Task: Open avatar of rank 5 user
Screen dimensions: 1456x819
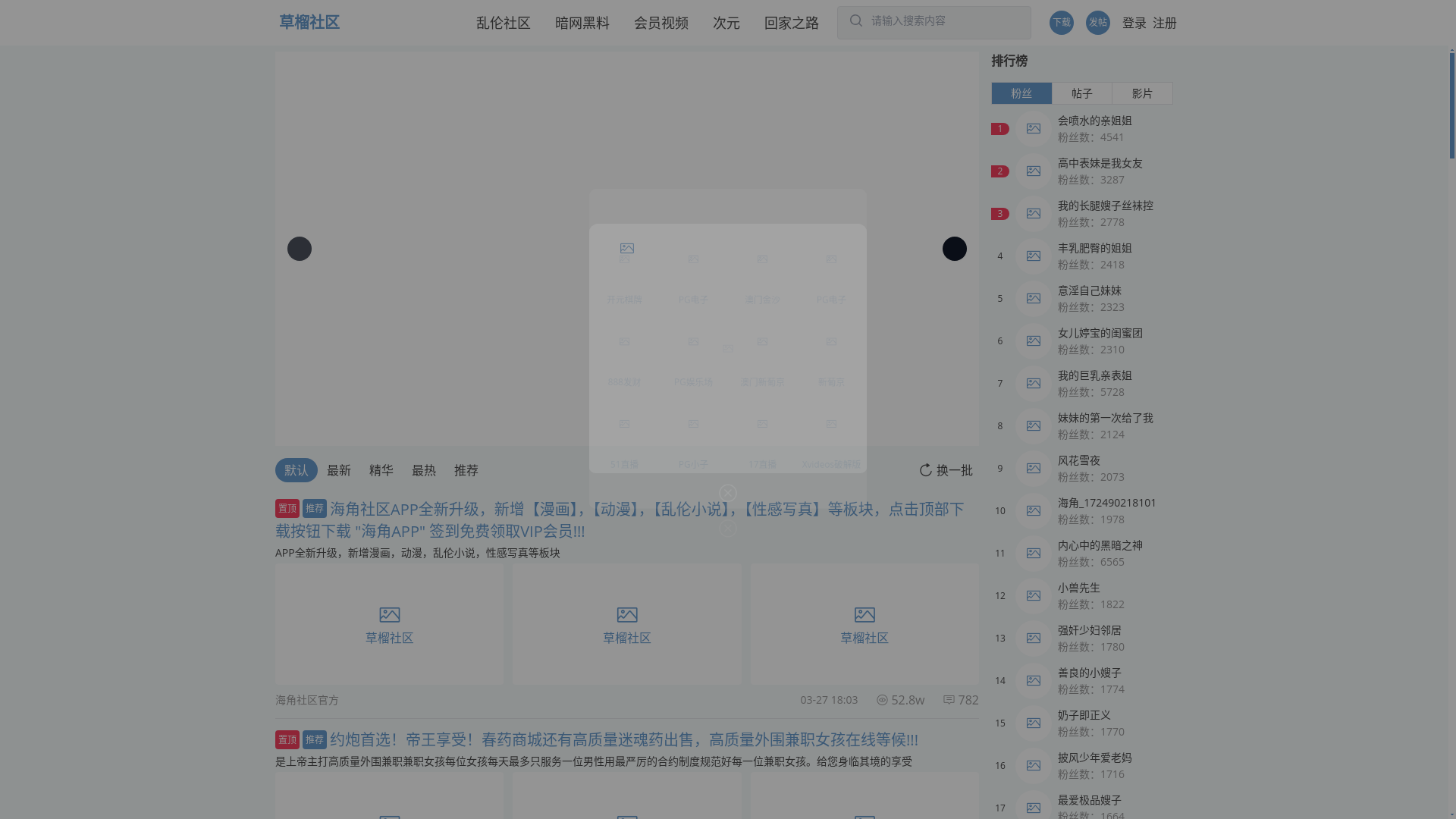Action: pos(1034,299)
